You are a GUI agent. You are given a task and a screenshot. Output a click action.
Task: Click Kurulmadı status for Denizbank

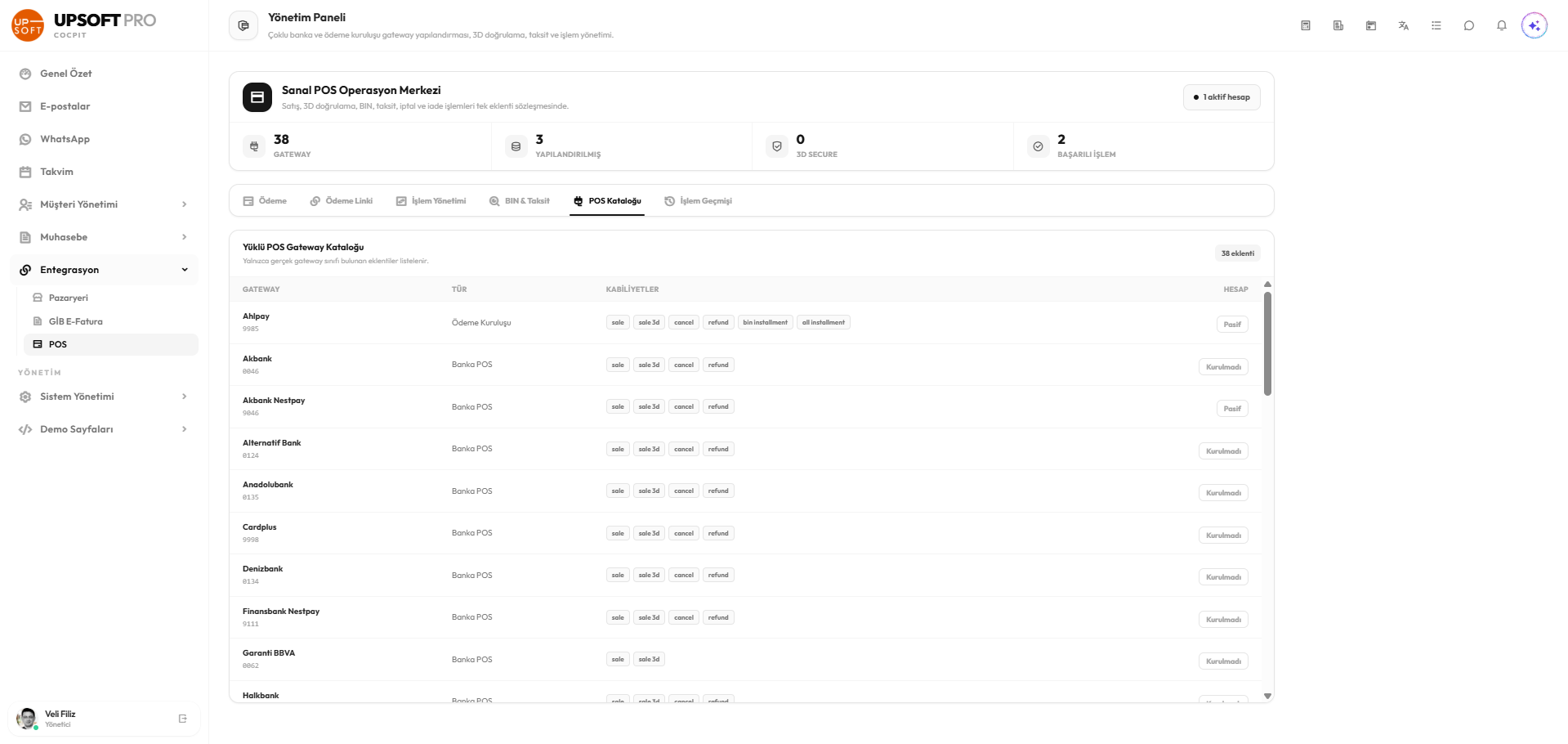click(x=1223, y=577)
